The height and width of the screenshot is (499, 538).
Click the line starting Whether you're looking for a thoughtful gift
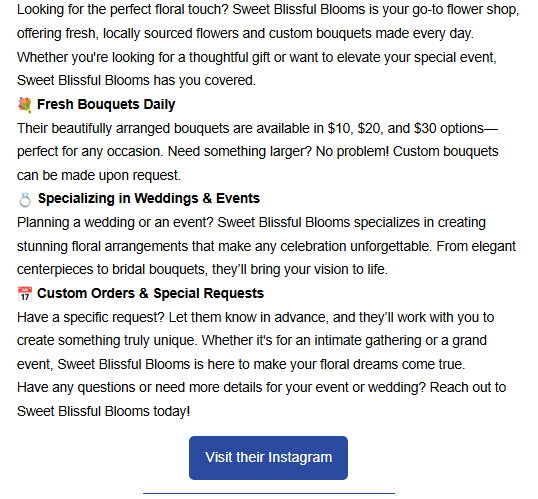coord(257,57)
